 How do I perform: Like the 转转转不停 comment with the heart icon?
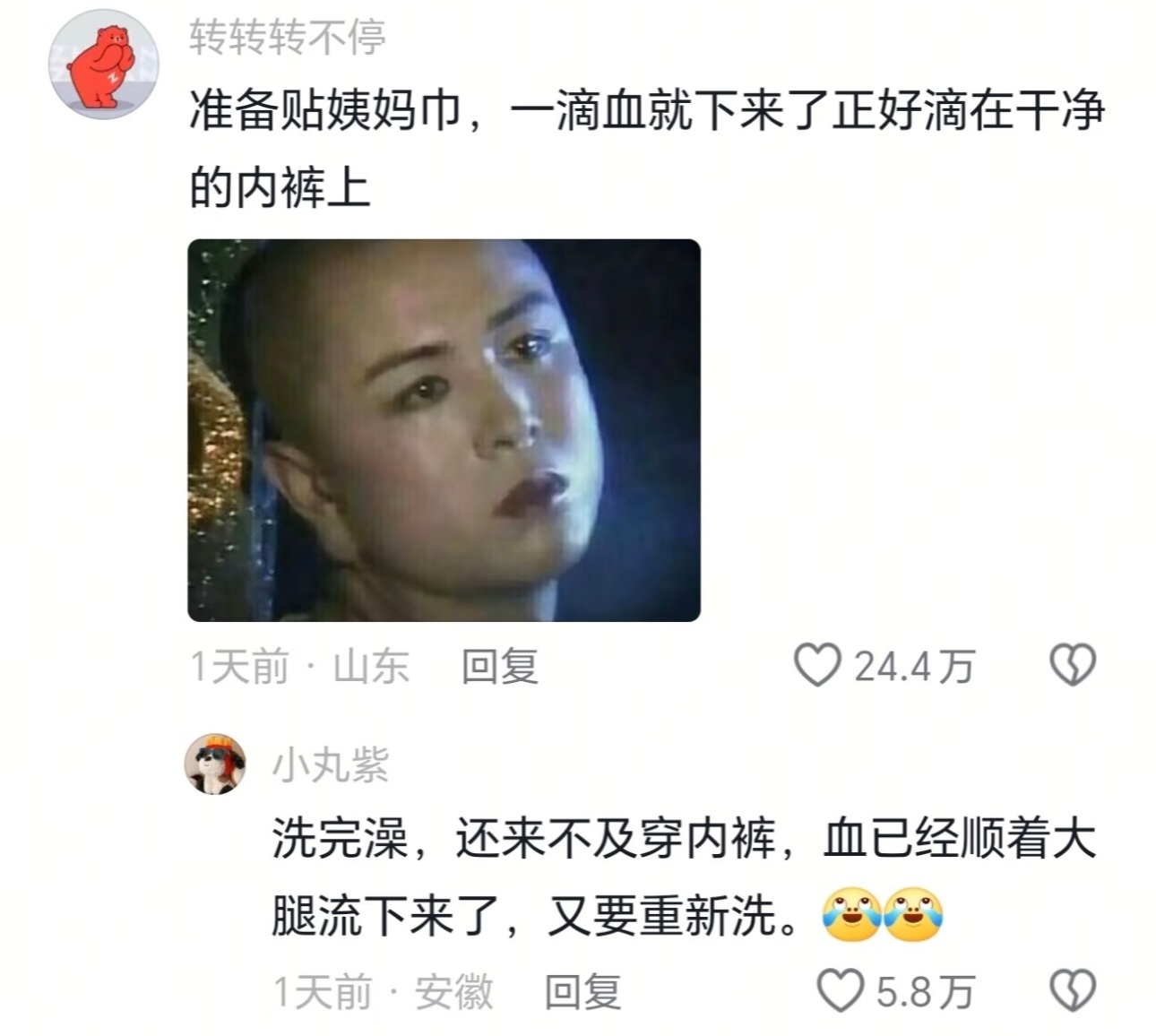click(x=817, y=666)
